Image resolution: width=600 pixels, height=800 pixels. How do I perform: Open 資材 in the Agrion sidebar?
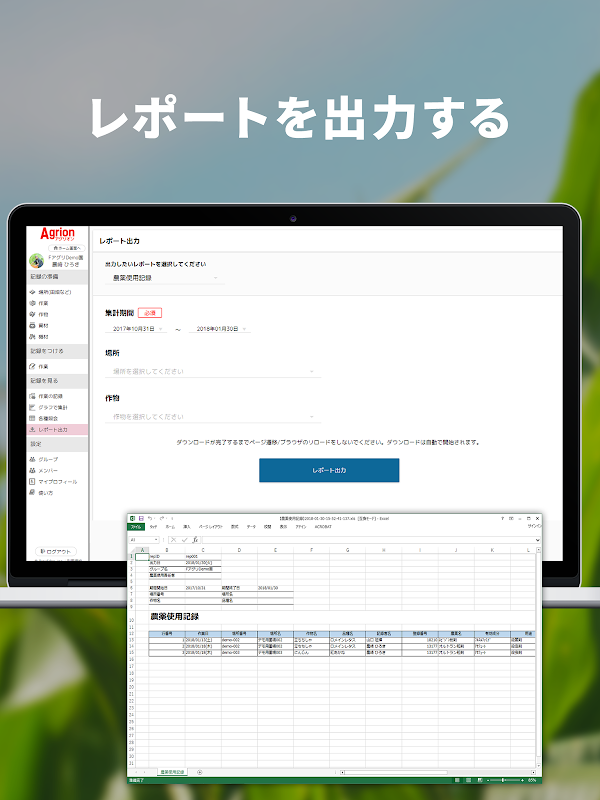[39, 326]
